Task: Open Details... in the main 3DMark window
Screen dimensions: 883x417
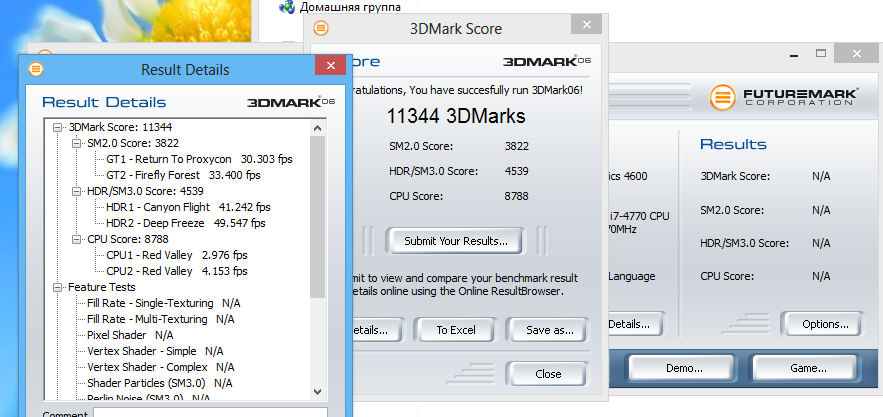Action: tap(635, 324)
